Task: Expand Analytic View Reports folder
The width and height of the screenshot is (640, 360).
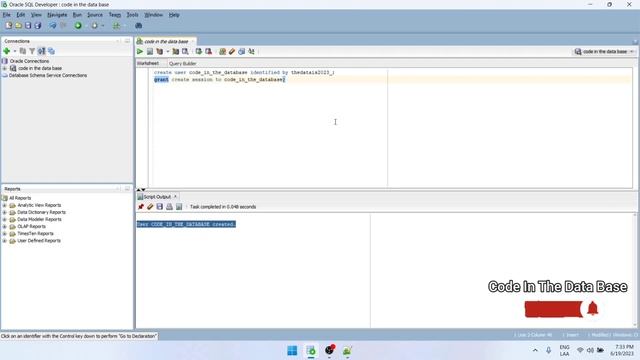Action: tap(4, 205)
